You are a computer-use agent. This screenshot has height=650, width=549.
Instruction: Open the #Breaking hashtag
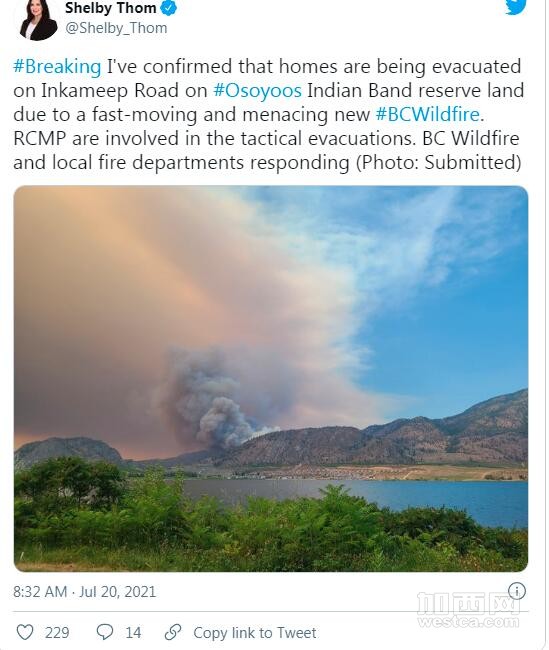point(57,66)
